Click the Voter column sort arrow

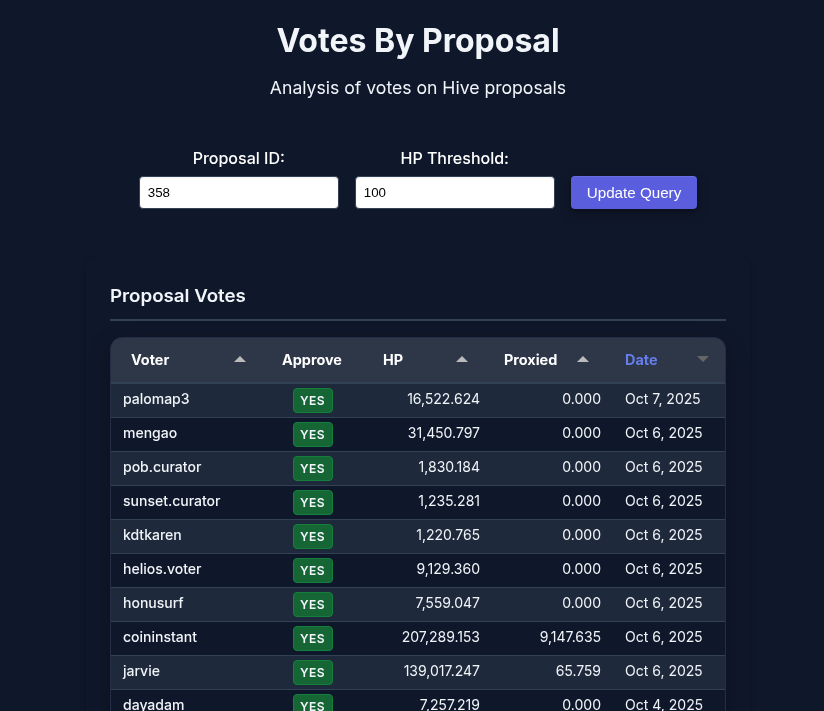240,360
